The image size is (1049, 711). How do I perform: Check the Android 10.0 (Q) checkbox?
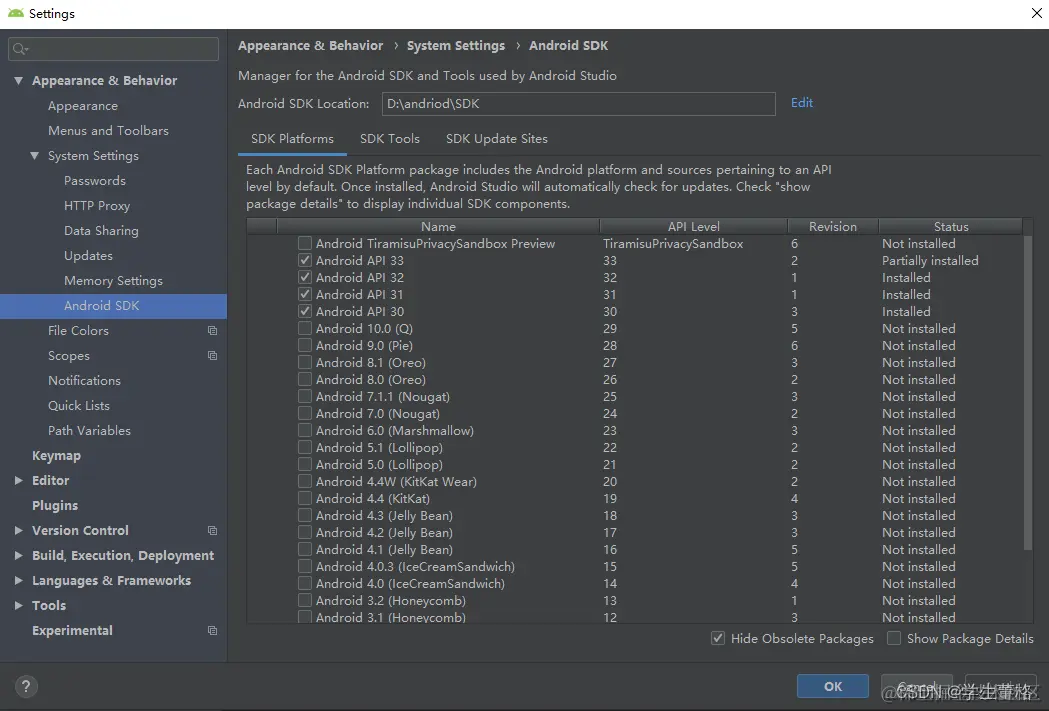(x=304, y=328)
